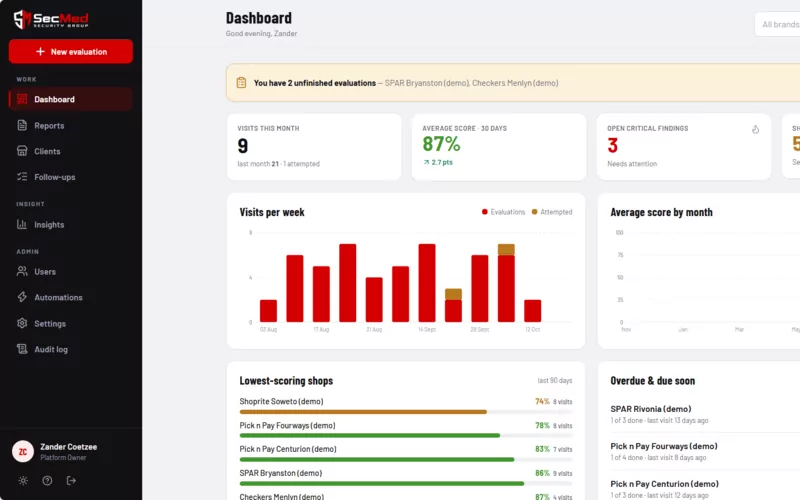
Task: Go to Settings in the sidebar
Action: 71,323
